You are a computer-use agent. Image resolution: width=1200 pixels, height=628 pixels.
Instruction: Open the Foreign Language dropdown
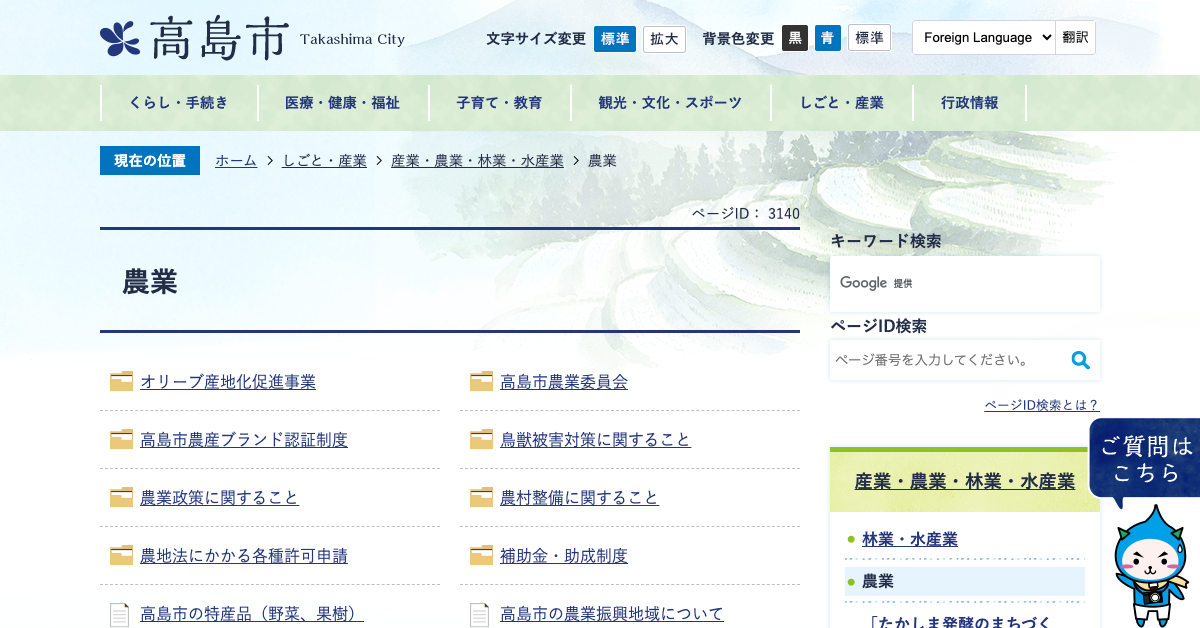click(984, 37)
